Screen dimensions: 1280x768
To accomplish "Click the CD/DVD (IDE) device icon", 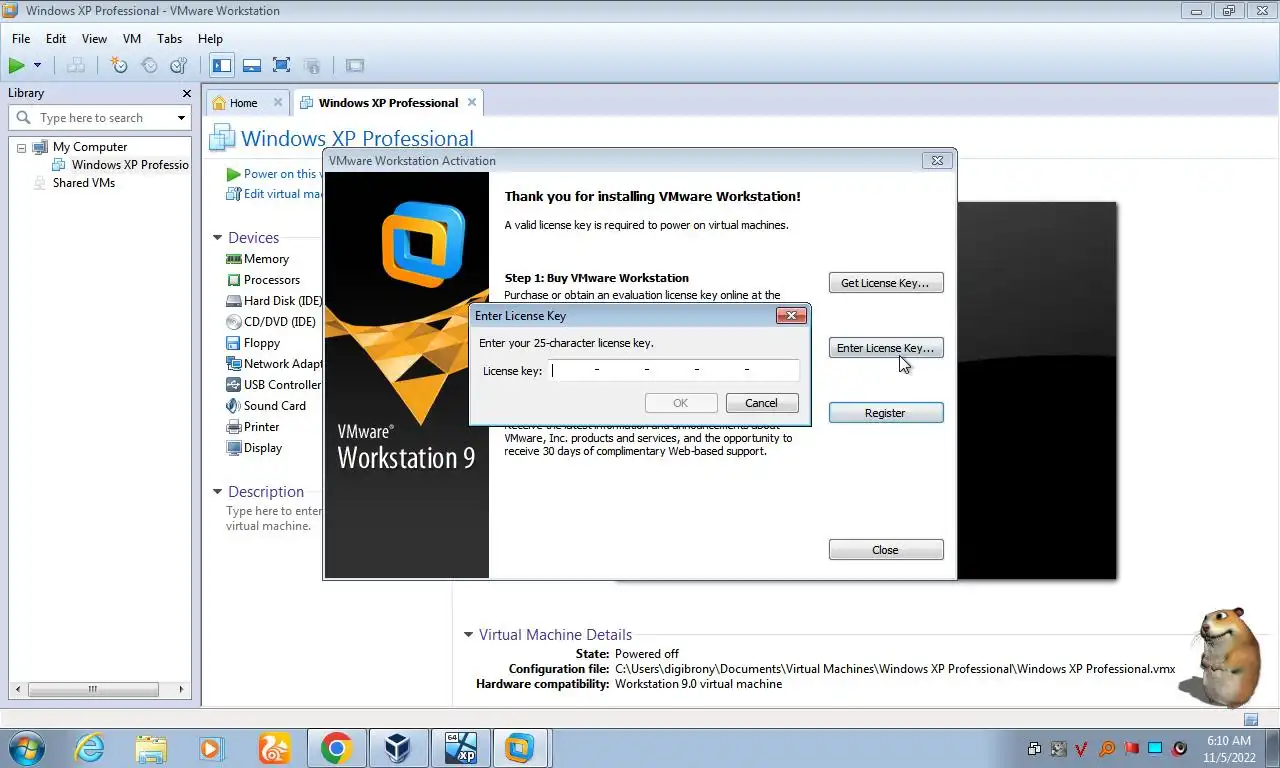I will click(234, 322).
